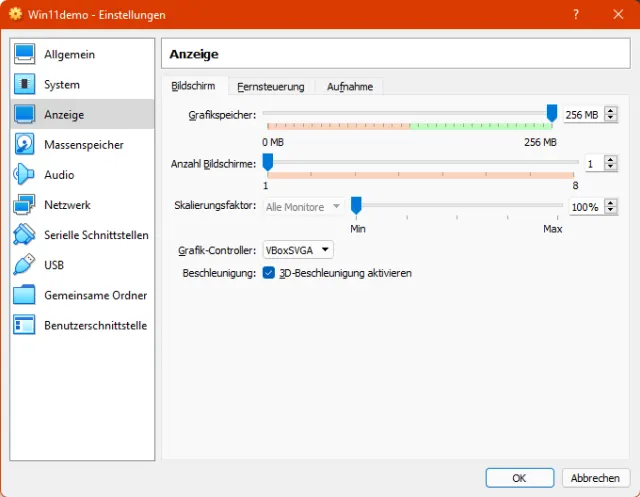Open Massenspeicher disk icon
Viewport: 640px width, 497px height.
25,145
